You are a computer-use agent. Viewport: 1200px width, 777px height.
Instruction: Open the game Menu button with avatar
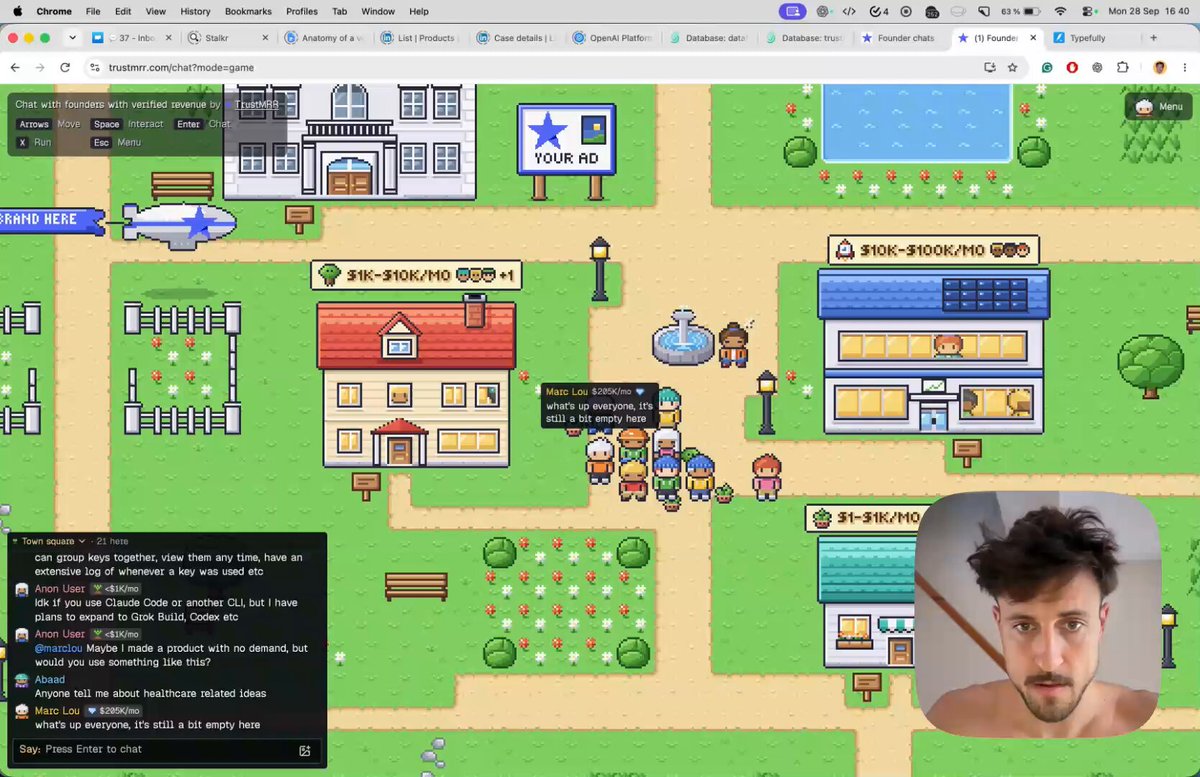pyautogui.click(x=1158, y=106)
